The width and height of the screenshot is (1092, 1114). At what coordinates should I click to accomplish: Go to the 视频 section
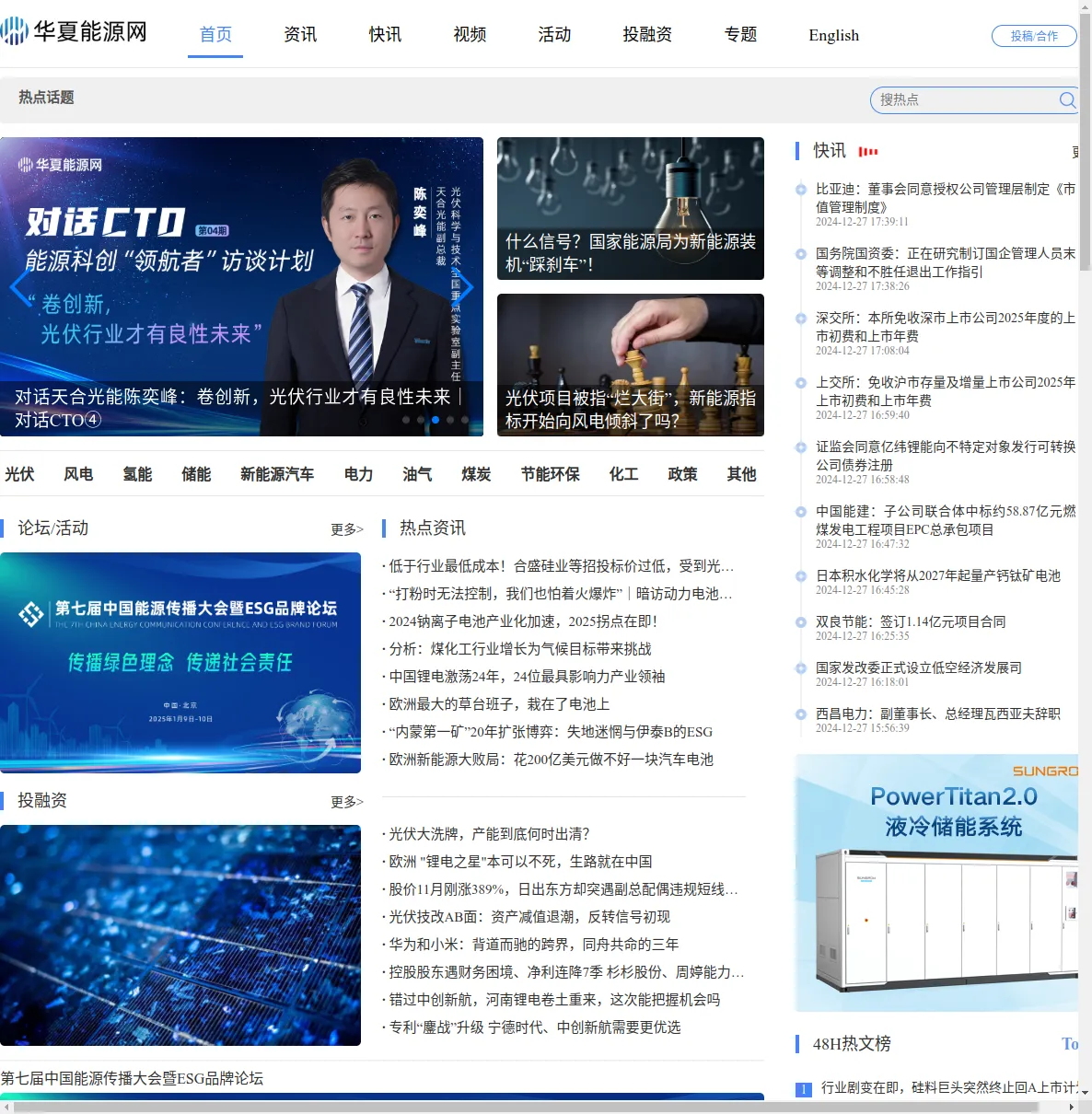(470, 35)
